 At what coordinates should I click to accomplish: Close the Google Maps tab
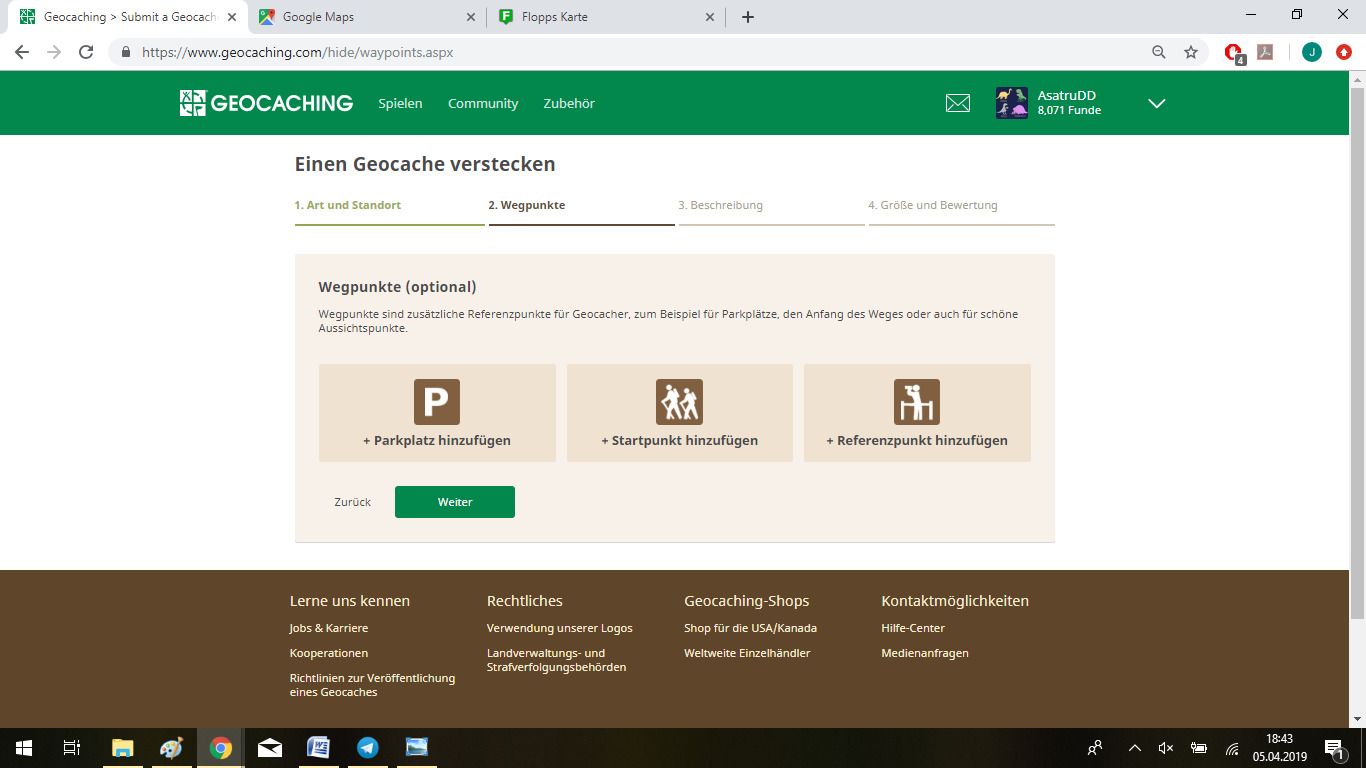[471, 17]
